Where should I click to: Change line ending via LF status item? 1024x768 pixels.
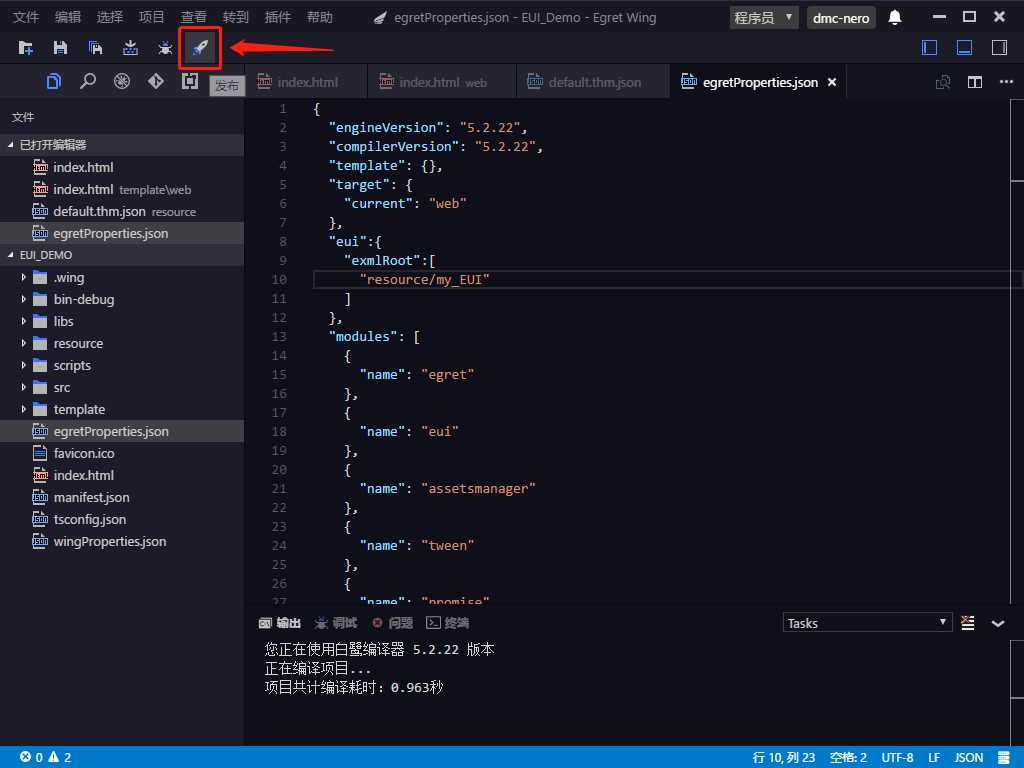click(x=934, y=758)
